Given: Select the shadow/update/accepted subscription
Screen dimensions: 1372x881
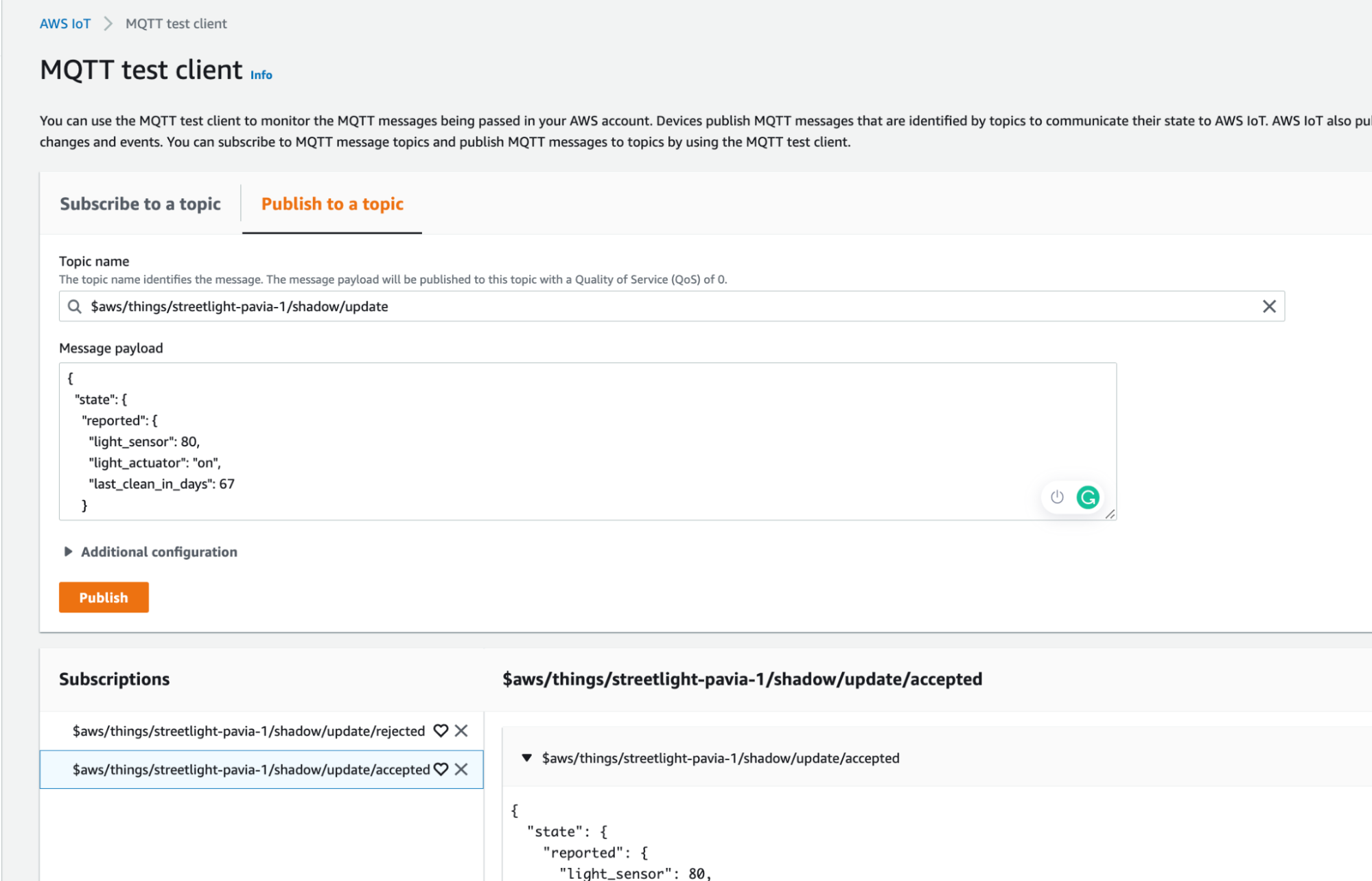Looking at the screenshot, I should tap(251, 769).
